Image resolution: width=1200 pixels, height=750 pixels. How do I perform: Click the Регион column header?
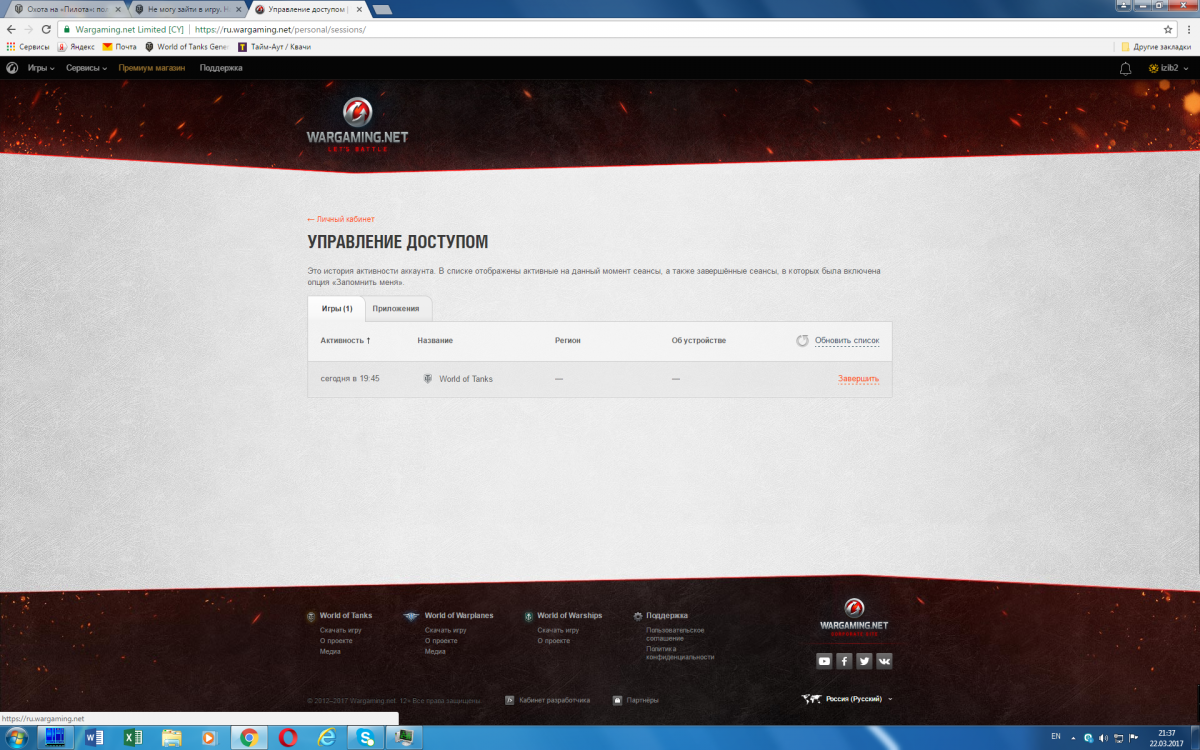pyautogui.click(x=568, y=341)
